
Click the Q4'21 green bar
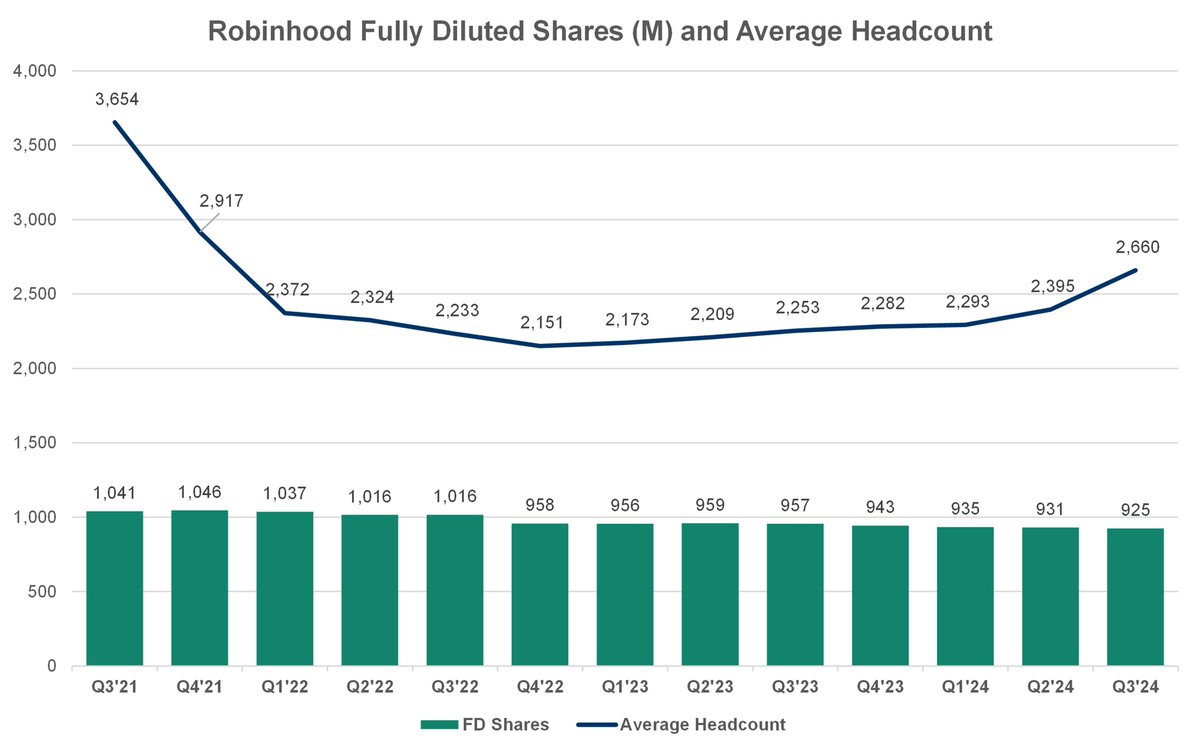(200, 588)
